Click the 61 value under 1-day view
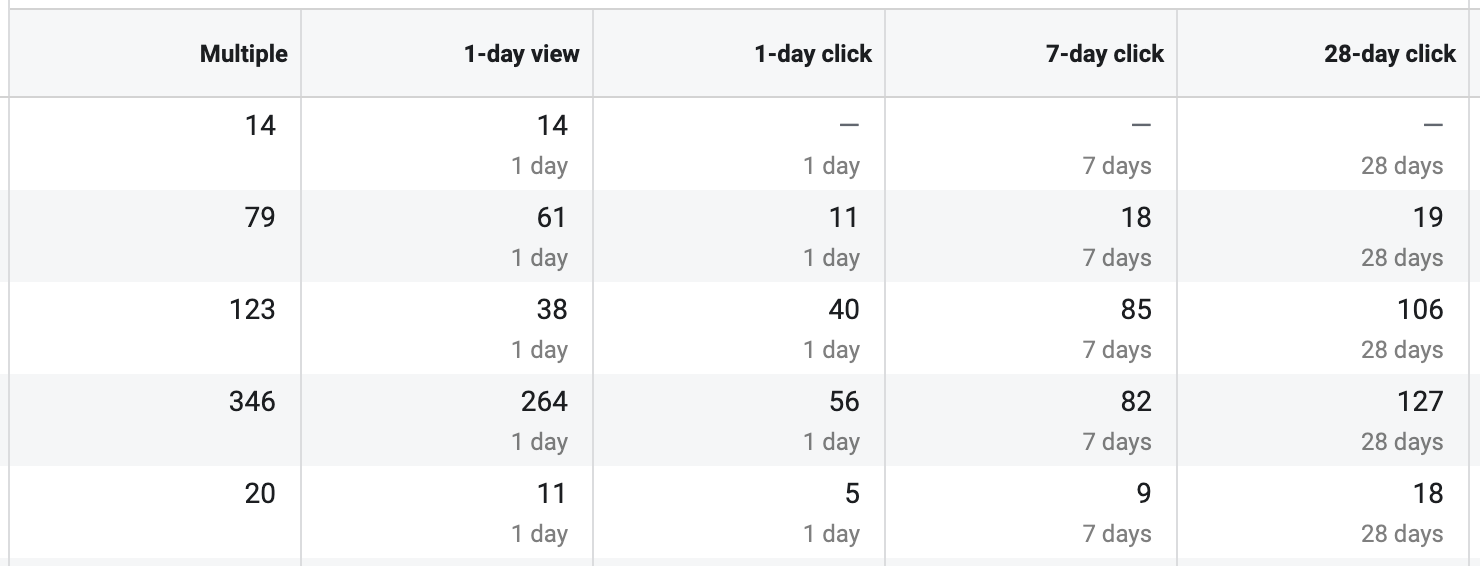1480x566 pixels. click(552, 217)
